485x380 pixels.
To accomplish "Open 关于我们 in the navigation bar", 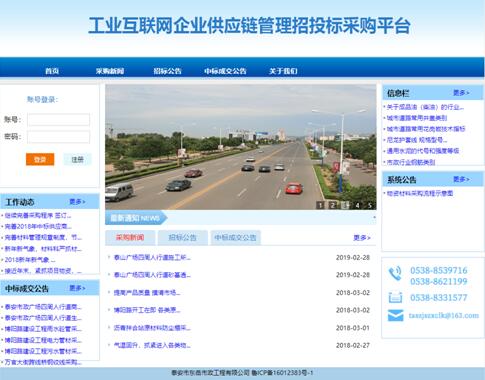I will pyautogui.click(x=283, y=71).
